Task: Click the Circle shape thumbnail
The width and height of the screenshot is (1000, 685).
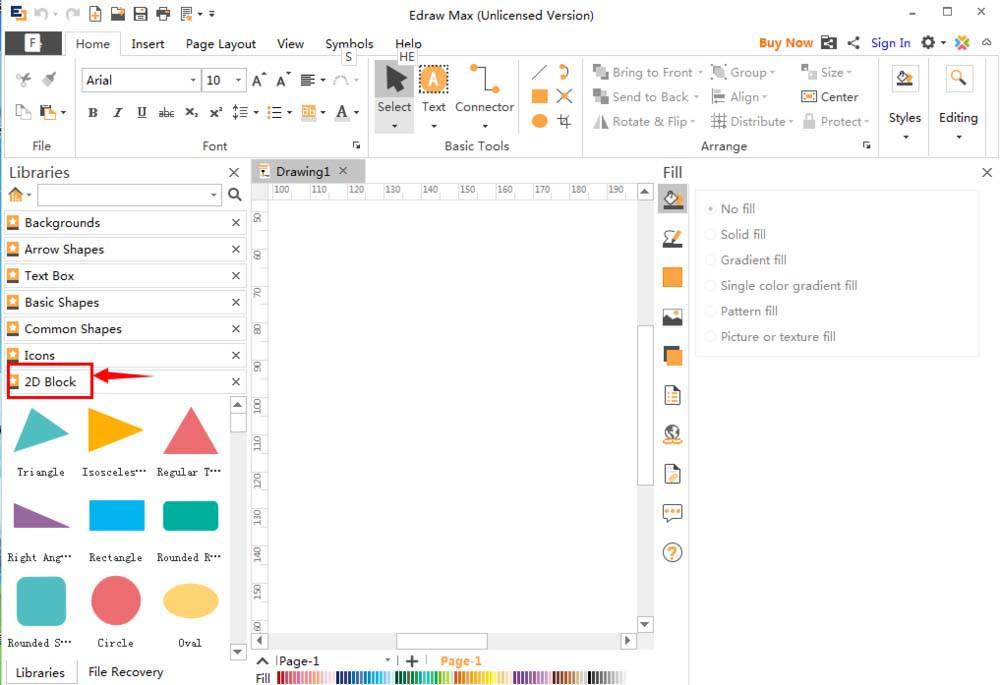Action: (x=116, y=601)
